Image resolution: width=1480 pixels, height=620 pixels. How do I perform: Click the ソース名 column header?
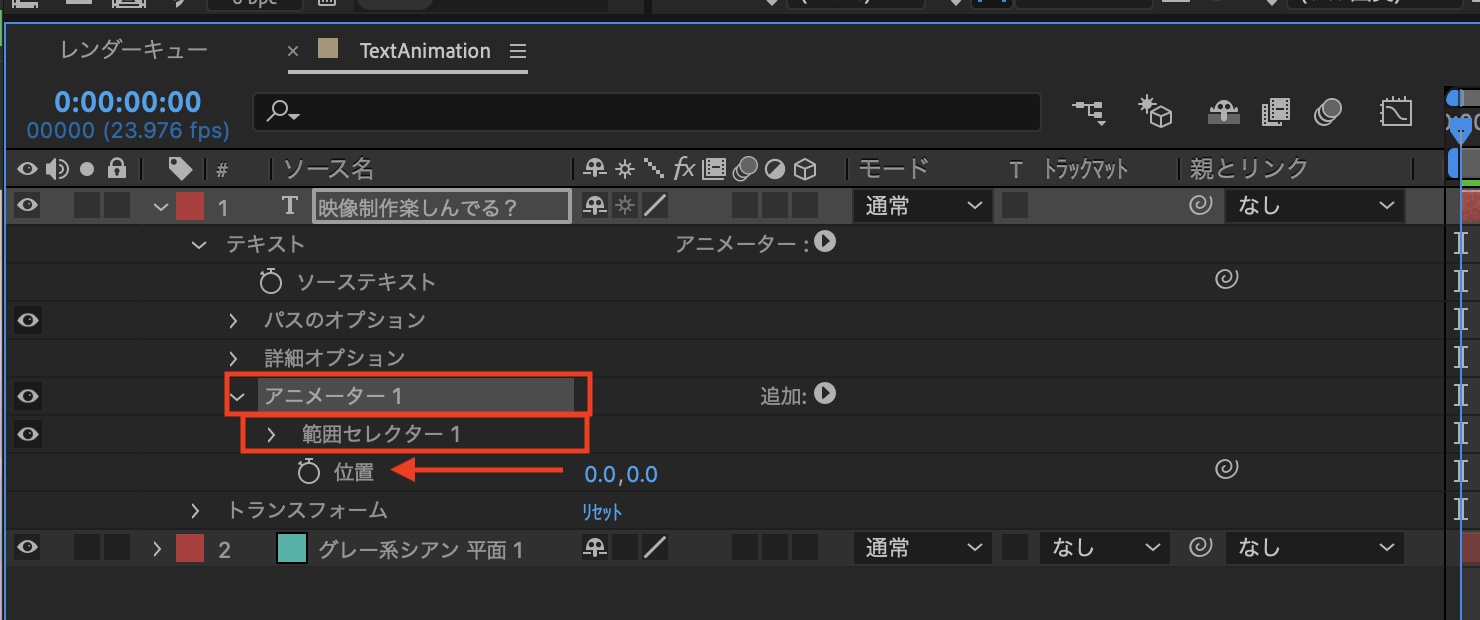click(329, 168)
